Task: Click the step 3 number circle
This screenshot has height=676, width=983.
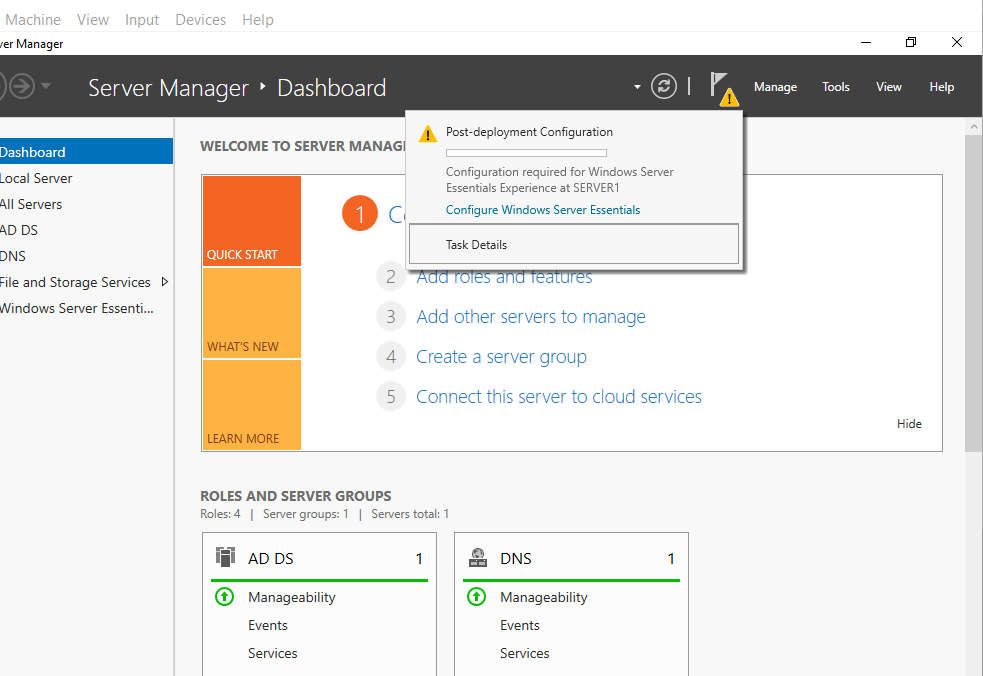Action: [391, 317]
